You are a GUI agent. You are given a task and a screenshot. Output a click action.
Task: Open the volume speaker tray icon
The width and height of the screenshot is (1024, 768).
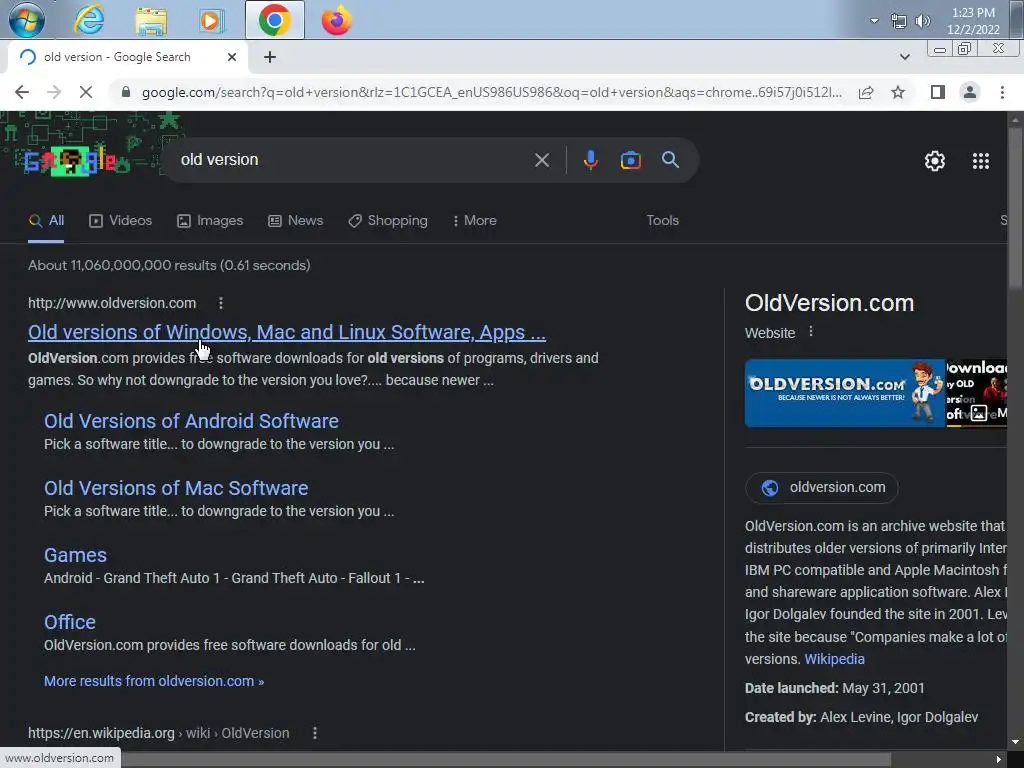click(923, 21)
